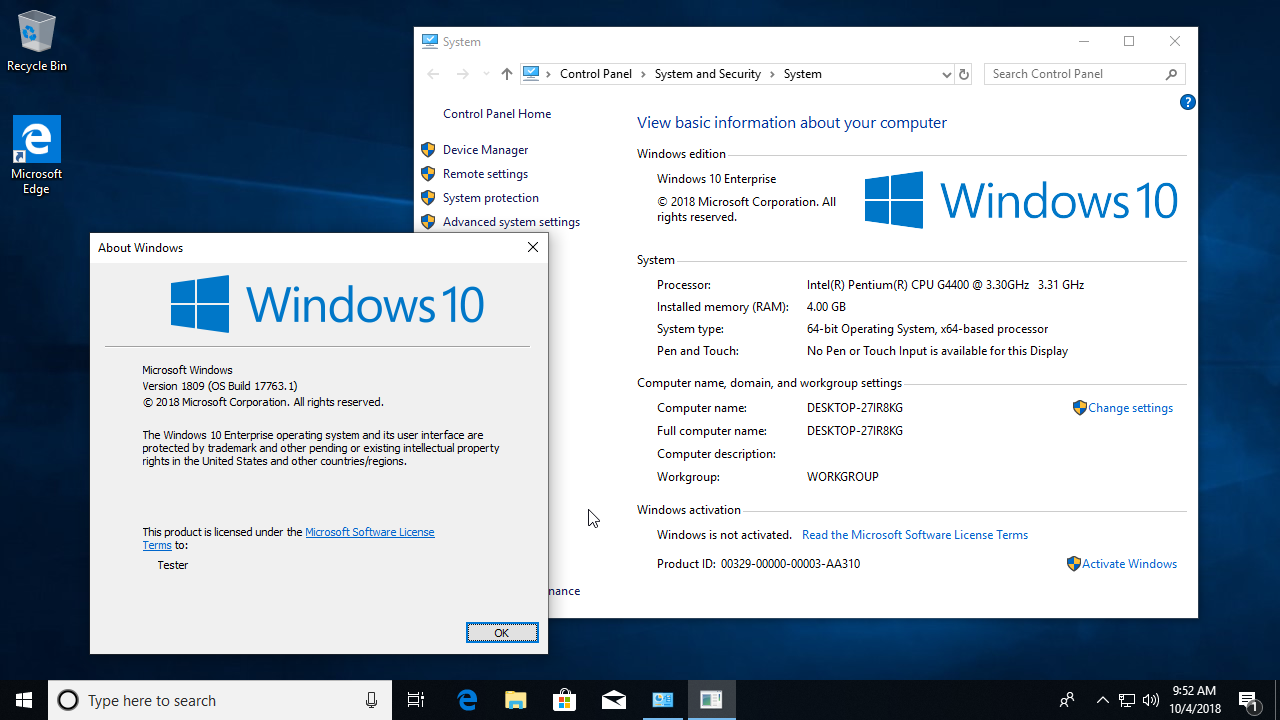
Task: Select the System breadcrumb item
Action: 802,74
